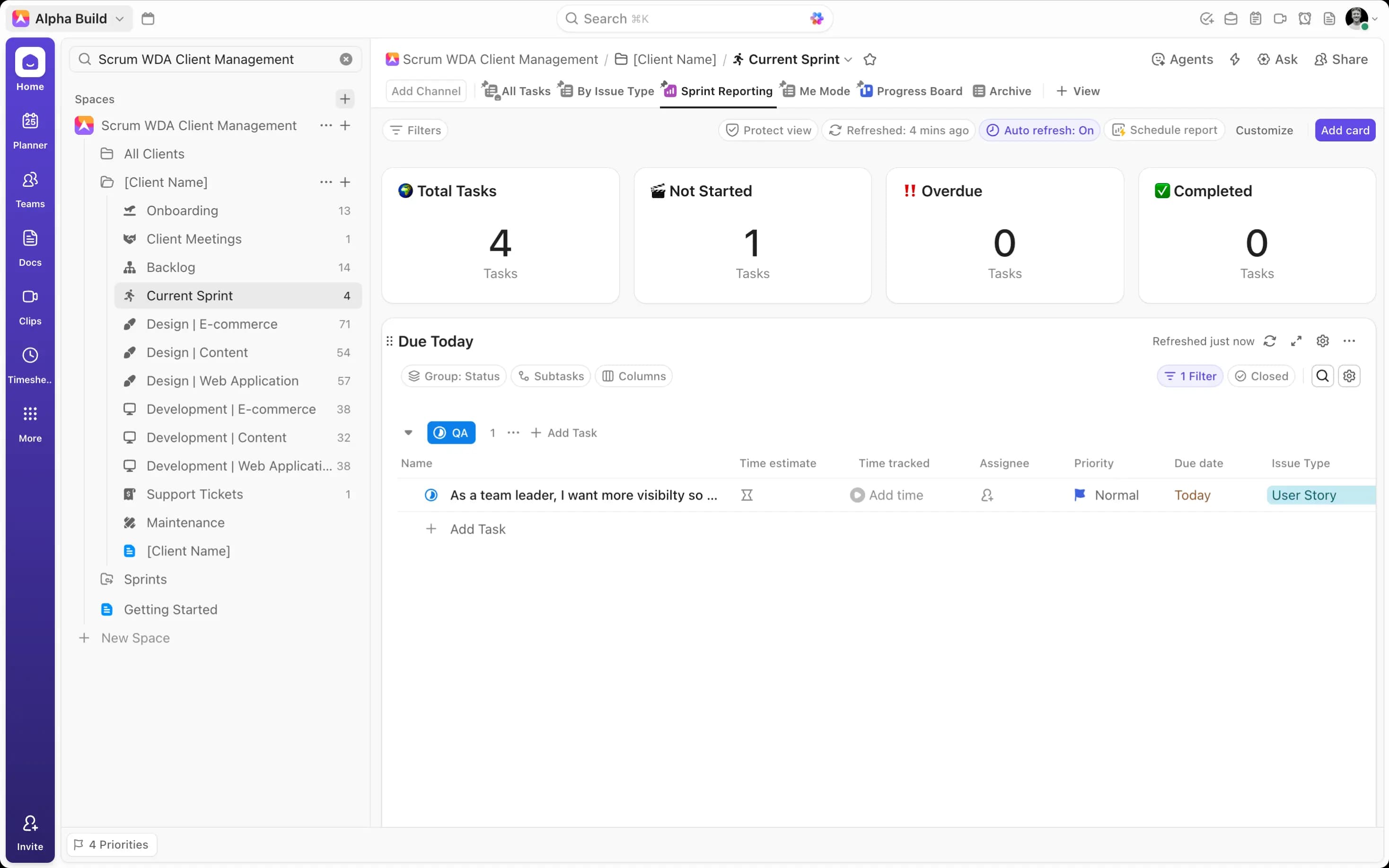Viewport: 1389px width, 868px height.
Task: Open the Group: Status dropdown
Action: 453,376
